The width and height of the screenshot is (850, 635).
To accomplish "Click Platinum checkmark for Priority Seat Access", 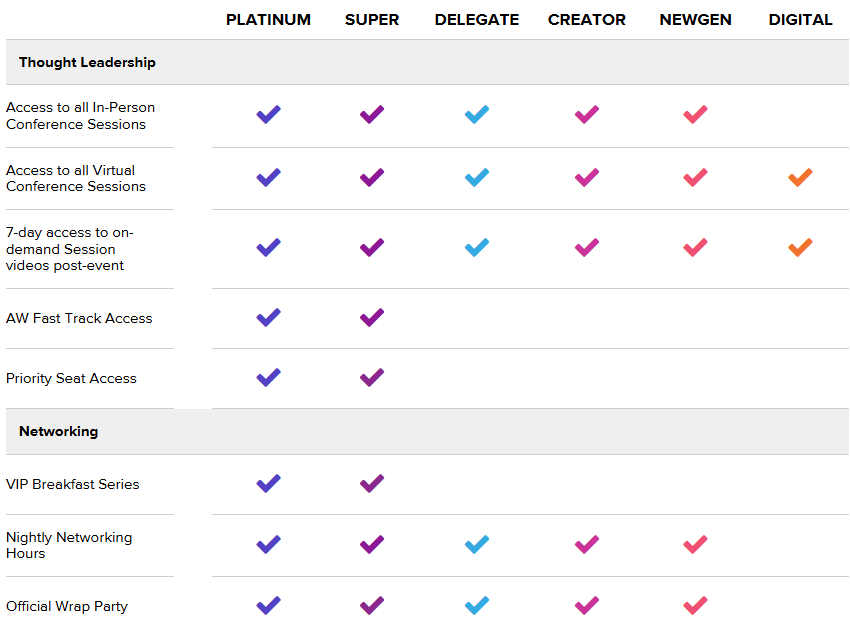I will tap(268, 377).
